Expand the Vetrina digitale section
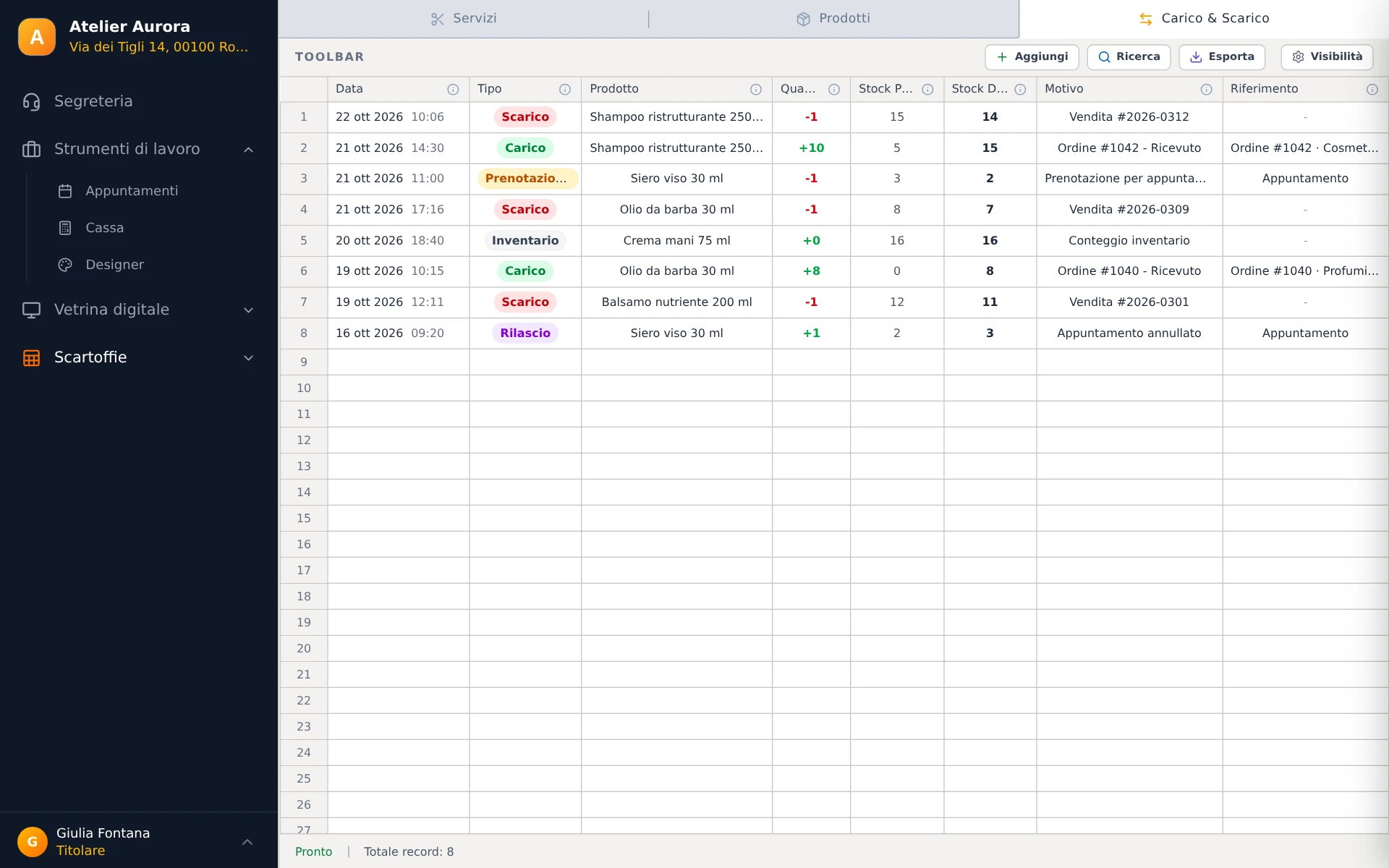The image size is (1389, 868). click(x=248, y=310)
